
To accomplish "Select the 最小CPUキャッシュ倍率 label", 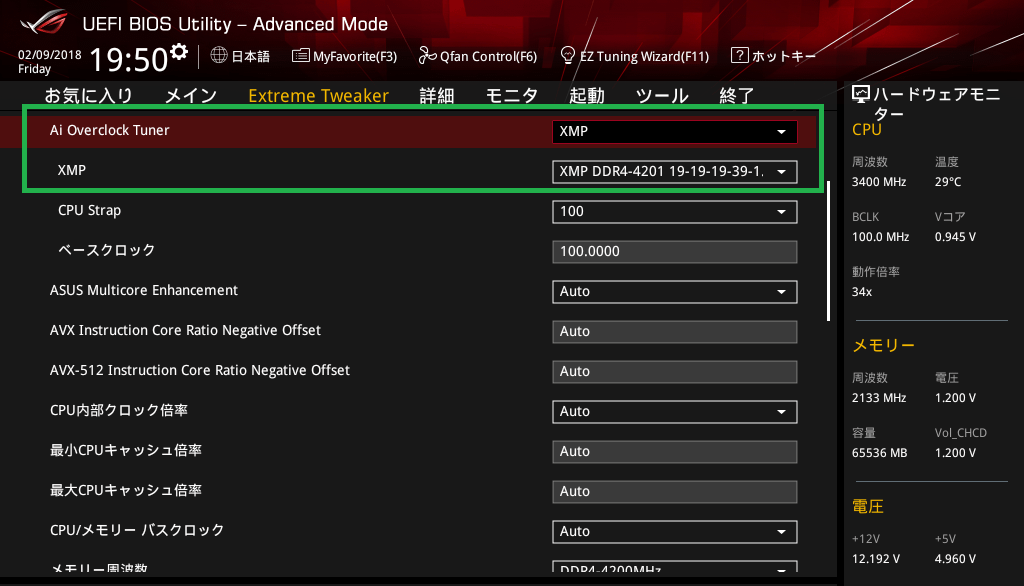I will (126, 450).
